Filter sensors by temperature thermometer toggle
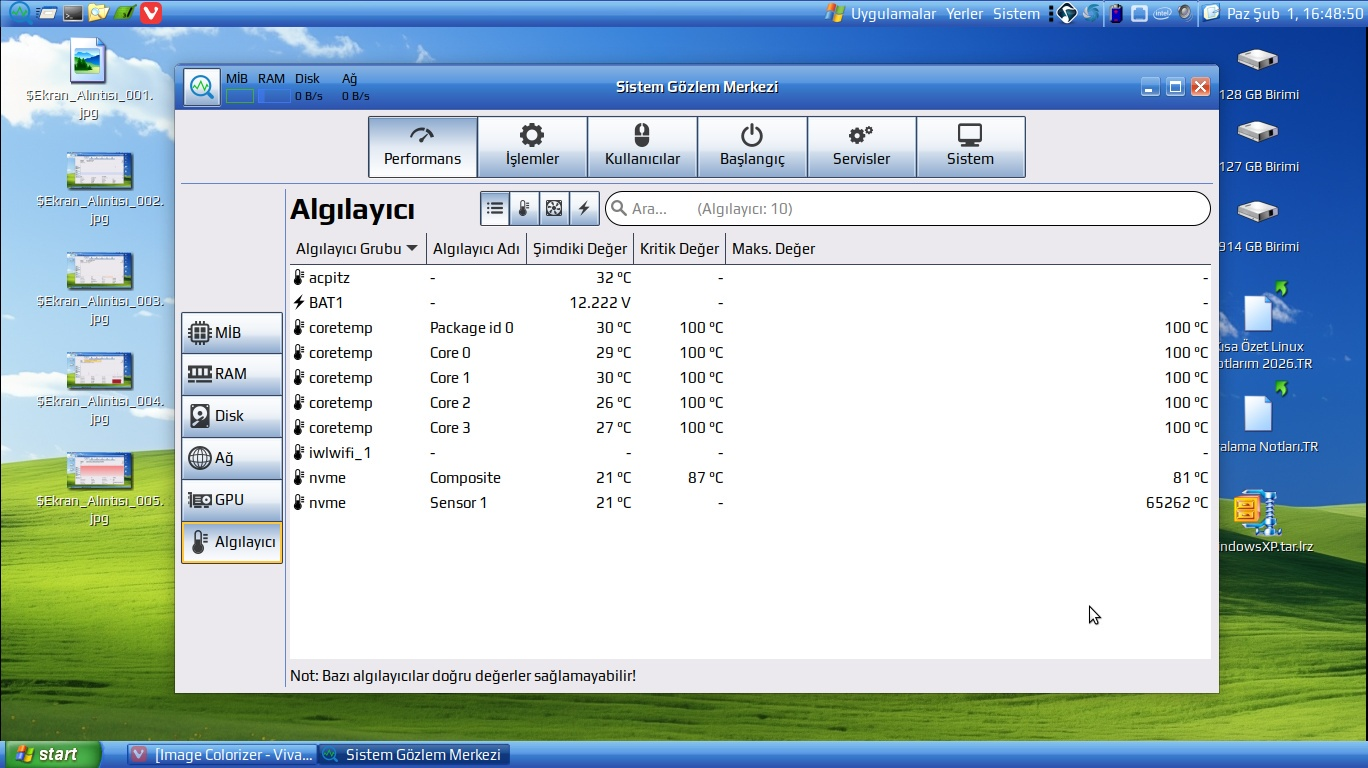This screenshot has height=768, width=1368. (x=524, y=209)
